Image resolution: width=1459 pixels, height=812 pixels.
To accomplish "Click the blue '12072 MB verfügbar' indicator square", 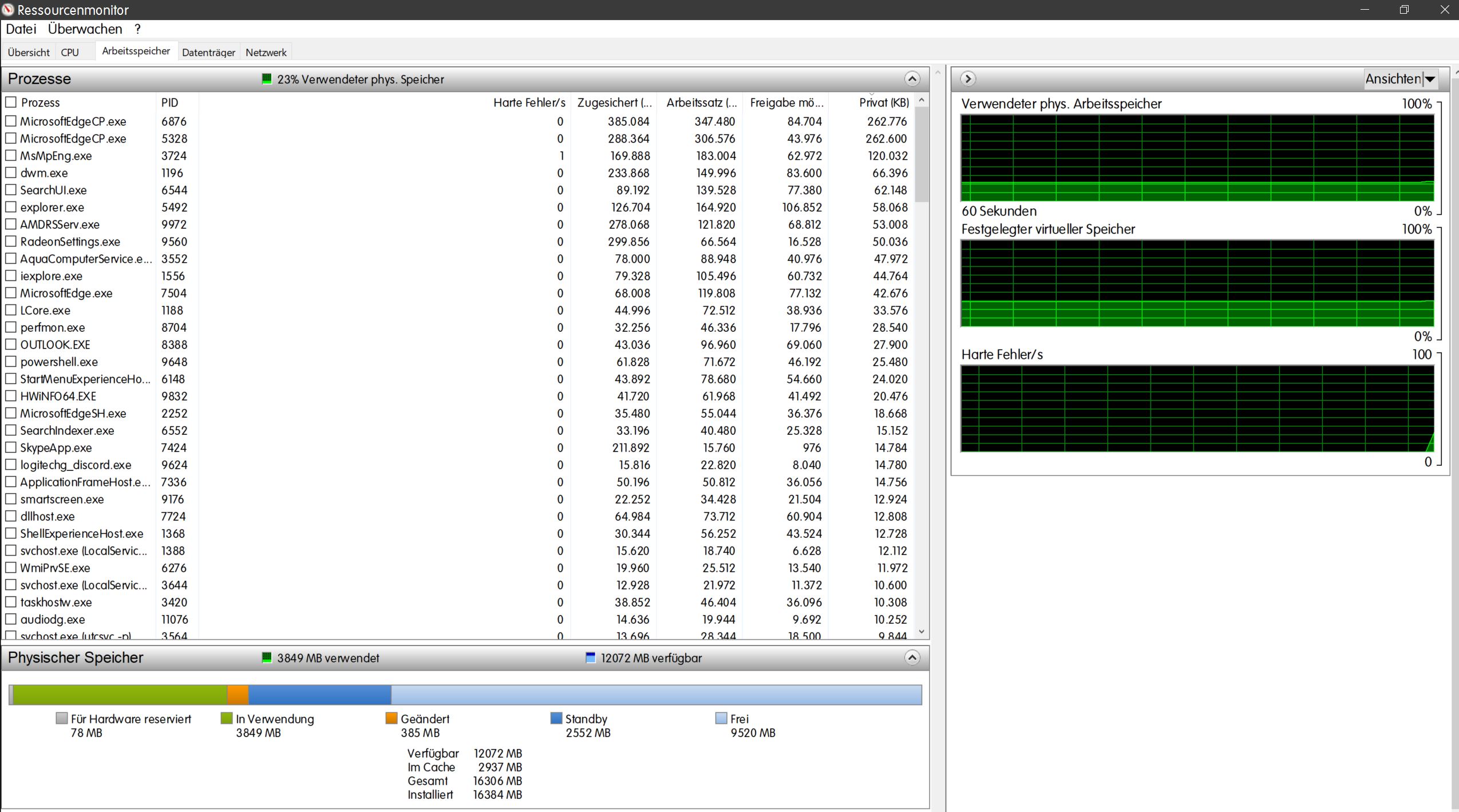I will click(x=591, y=657).
